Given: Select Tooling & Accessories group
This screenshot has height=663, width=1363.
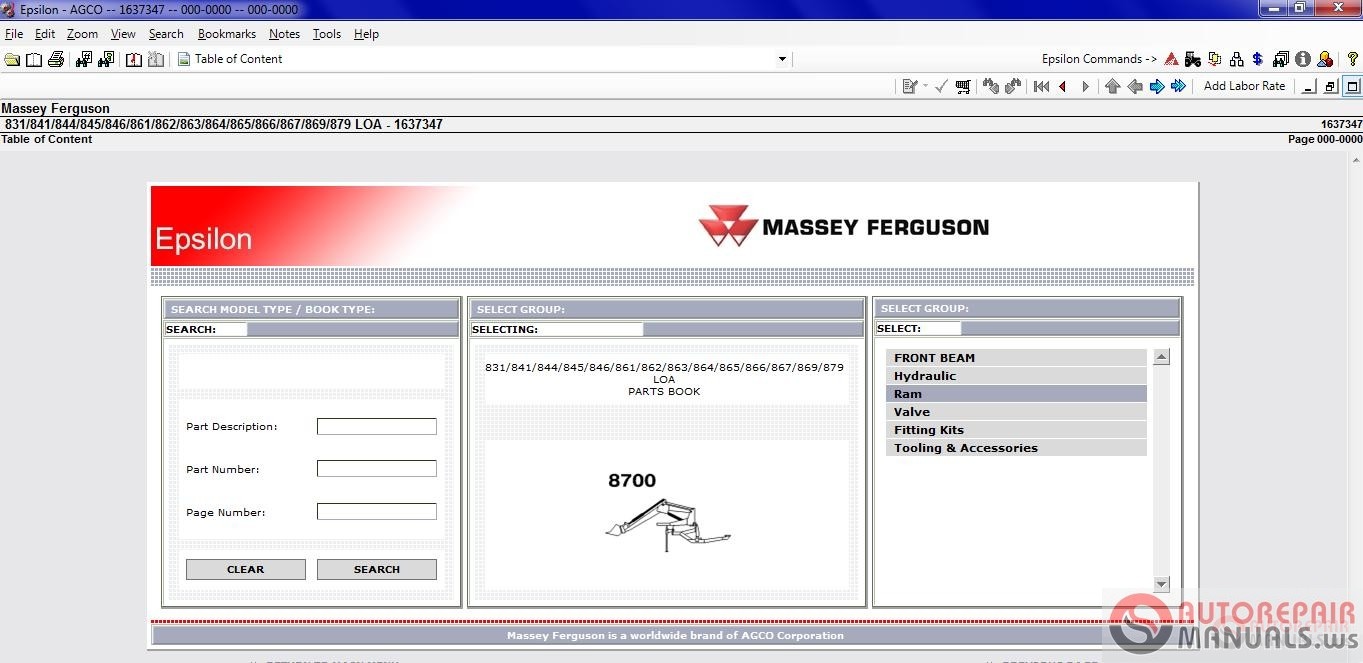Looking at the screenshot, I should pyautogui.click(x=1016, y=448).
